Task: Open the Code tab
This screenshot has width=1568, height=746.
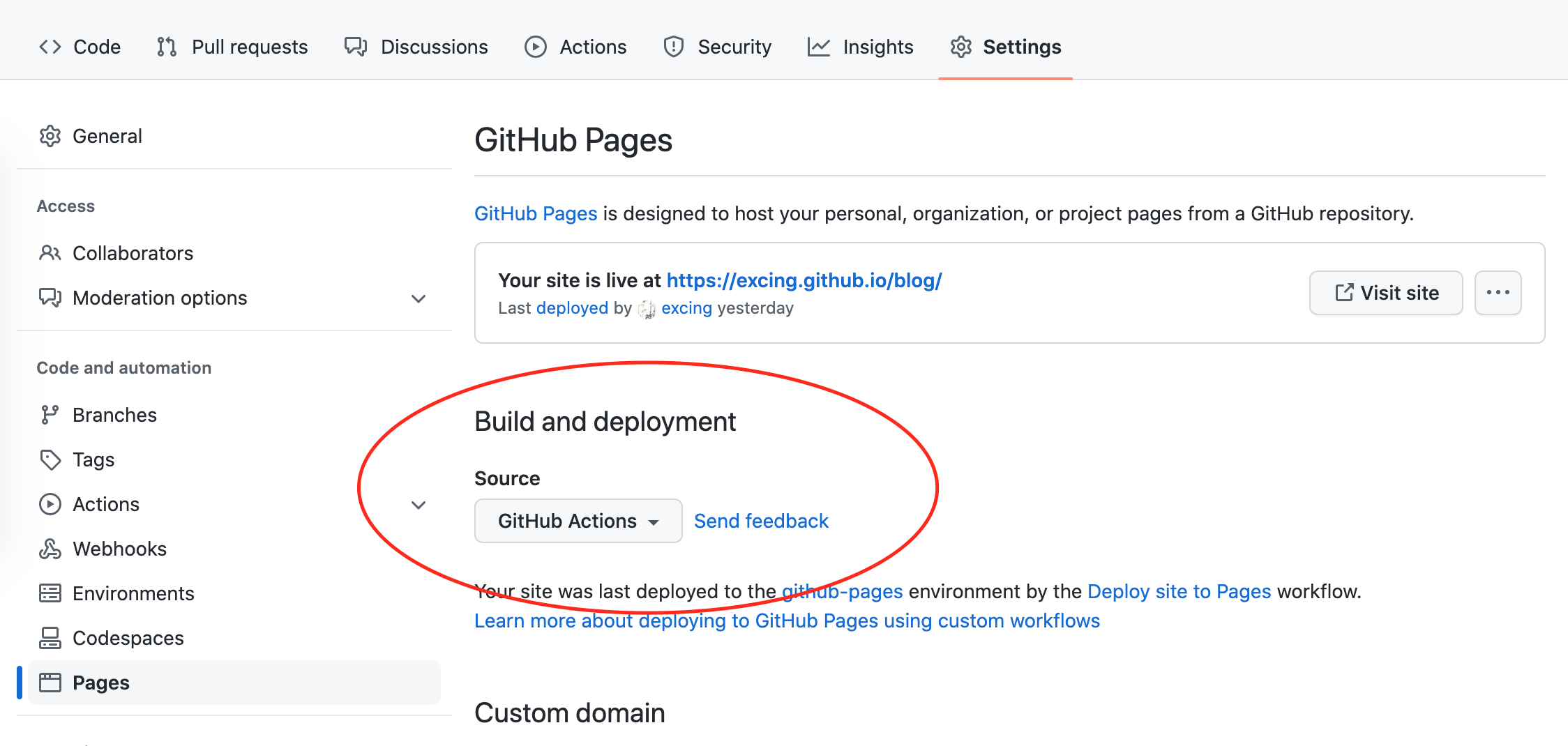Action: click(x=80, y=47)
